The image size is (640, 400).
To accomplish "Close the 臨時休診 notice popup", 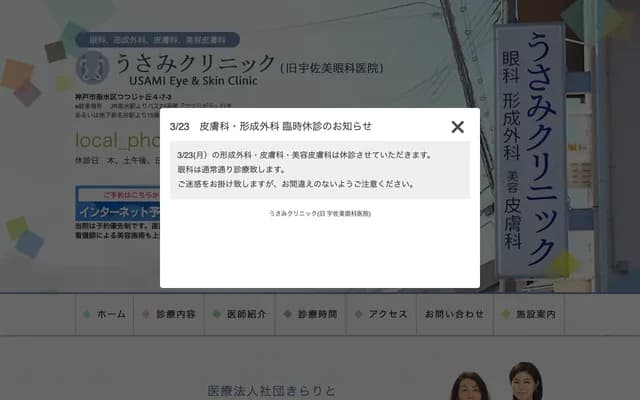I will pos(457,127).
